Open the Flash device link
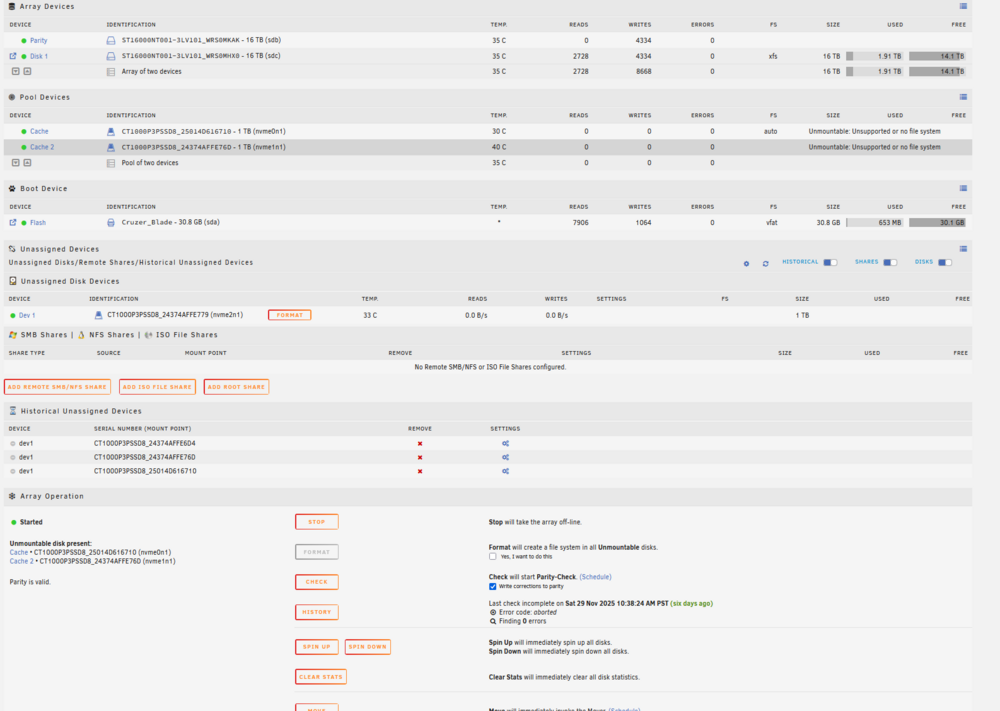The height and width of the screenshot is (711, 1000). click(38, 223)
